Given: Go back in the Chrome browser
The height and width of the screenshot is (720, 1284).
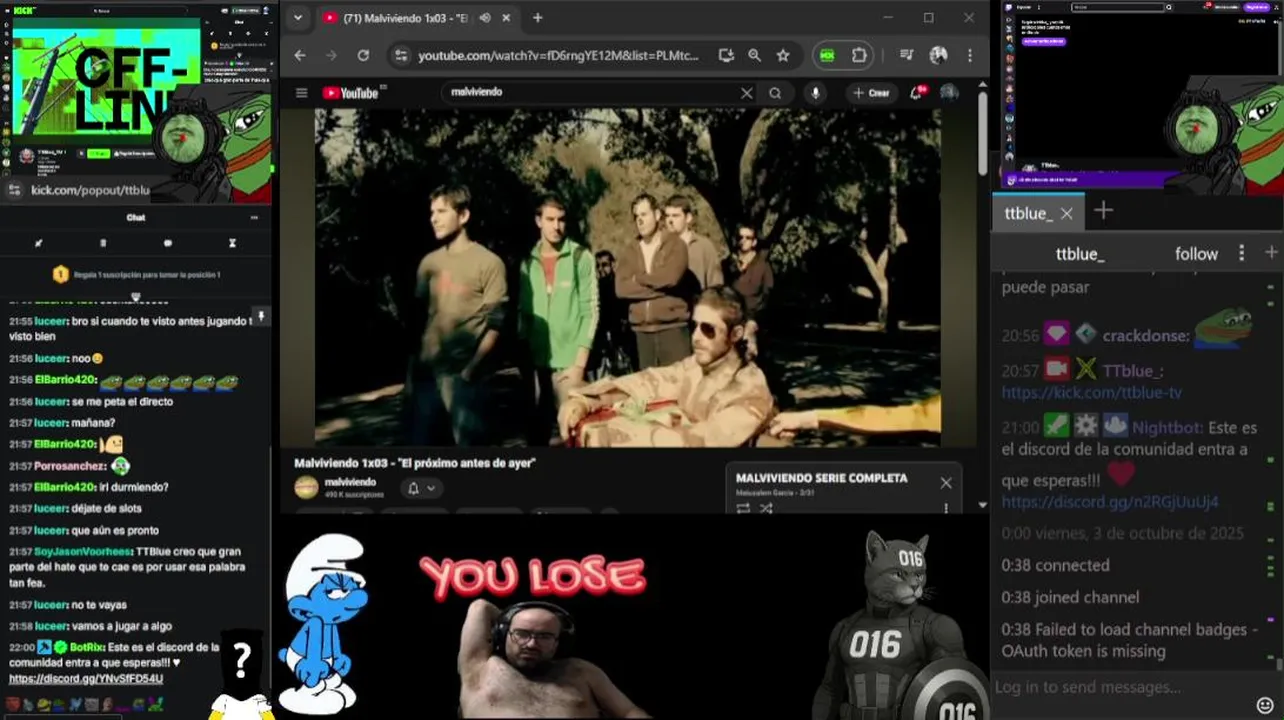Looking at the screenshot, I should (300, 56).
